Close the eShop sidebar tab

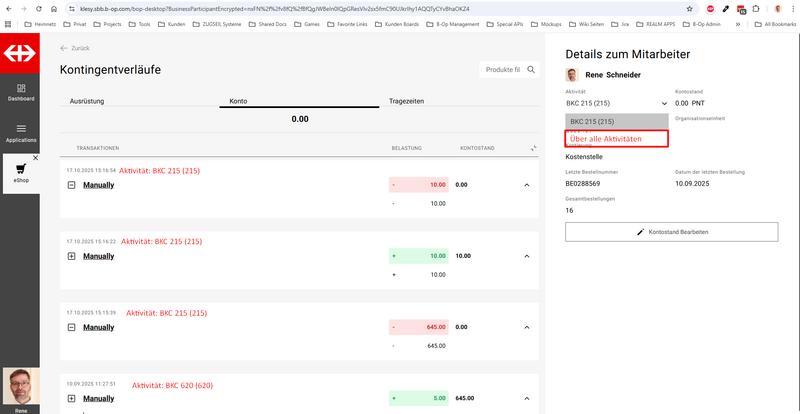(x=36, y=158)
